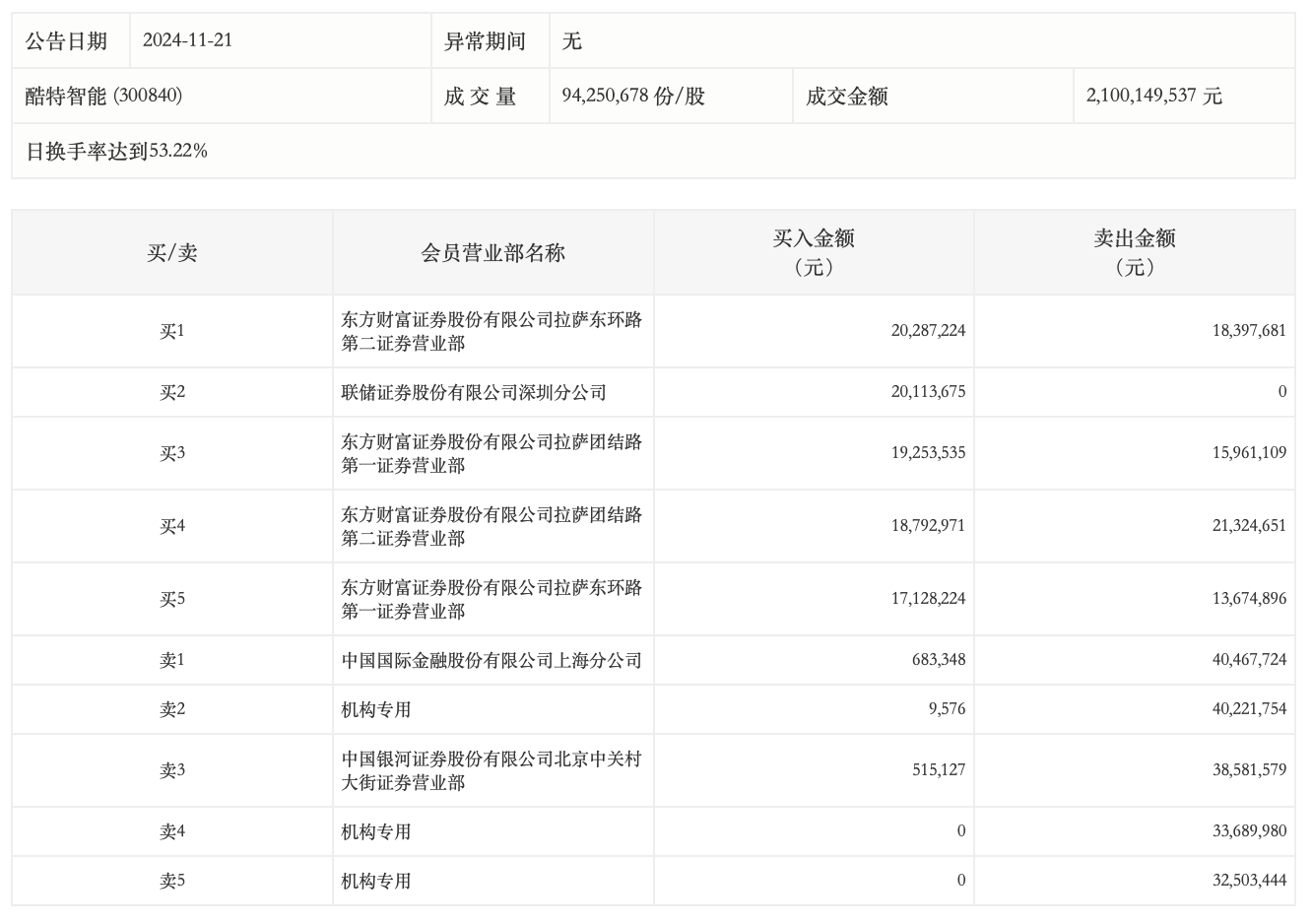The height and width of the screenshot is (924, 1312).
Task: Click the stock name 酷特智能 (300840)
Action: (103, 96)
